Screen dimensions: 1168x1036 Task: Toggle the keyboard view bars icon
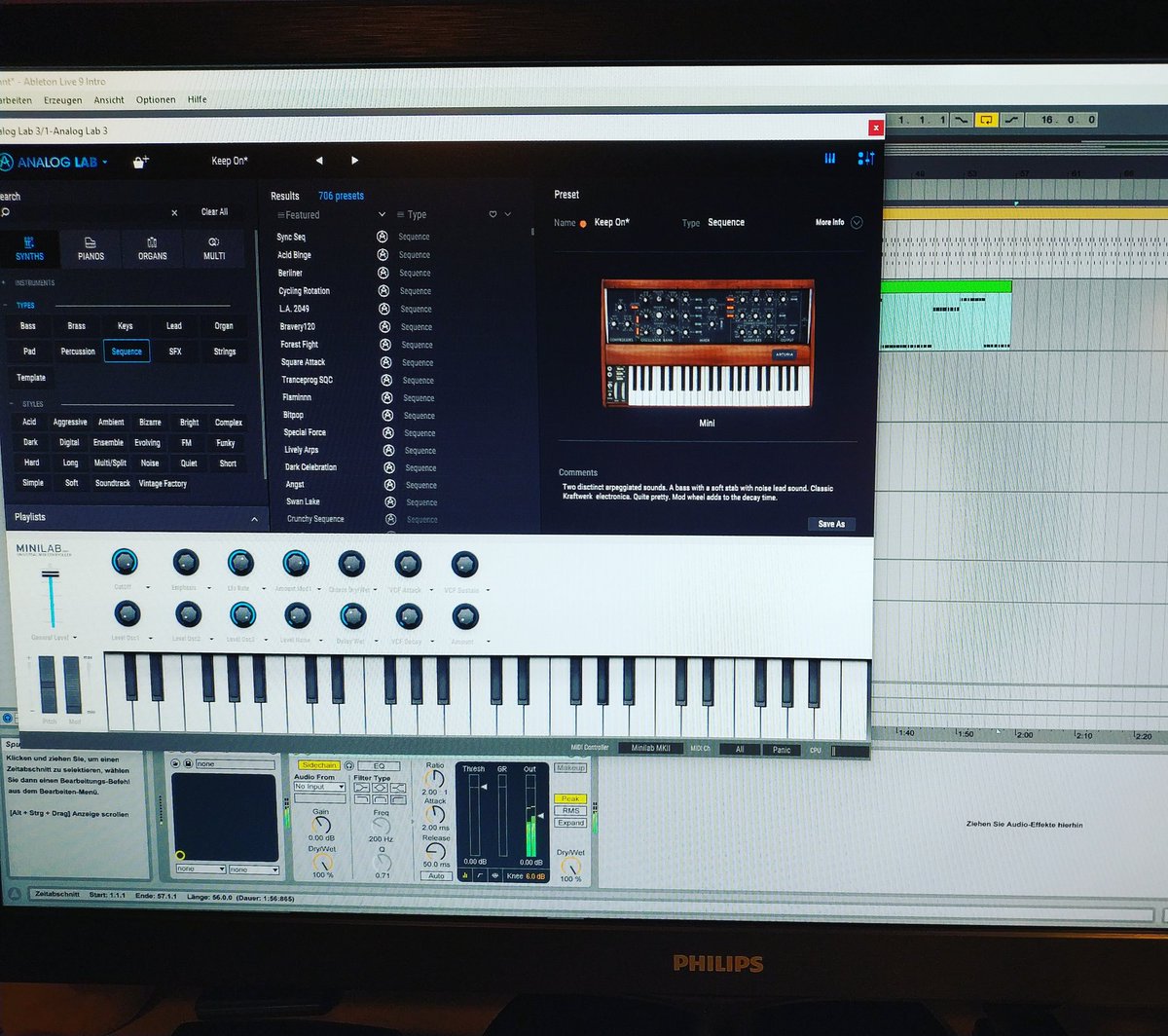pos(830,159)
